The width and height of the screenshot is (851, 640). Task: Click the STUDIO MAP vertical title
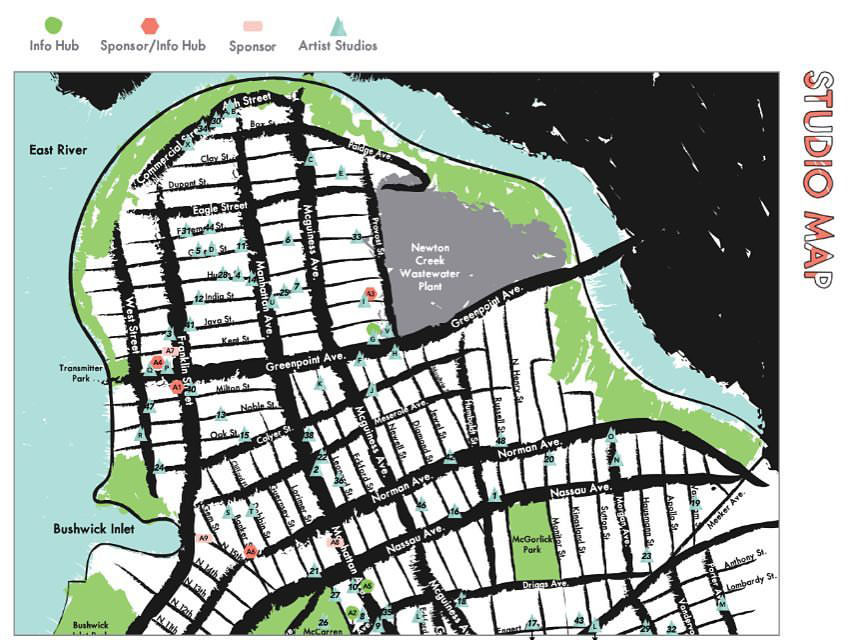817,180
